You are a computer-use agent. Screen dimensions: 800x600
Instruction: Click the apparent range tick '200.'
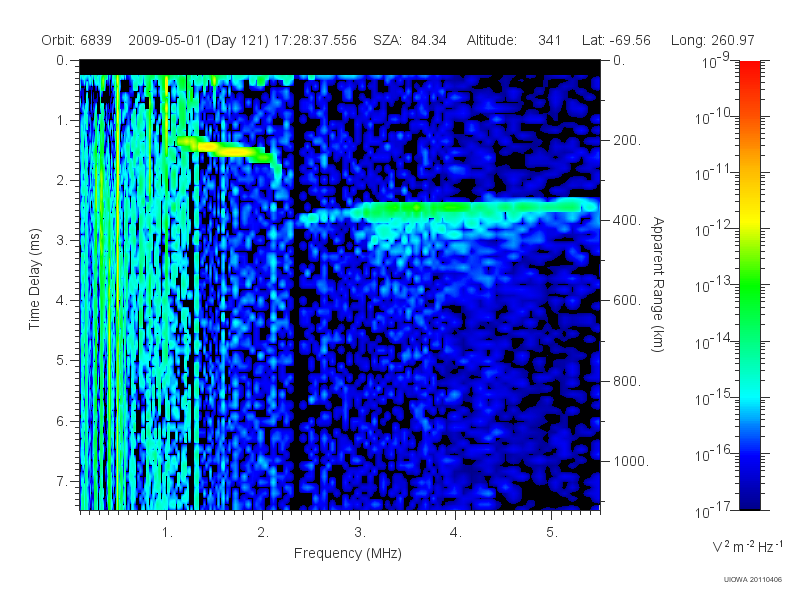click(x=627, y=140)
